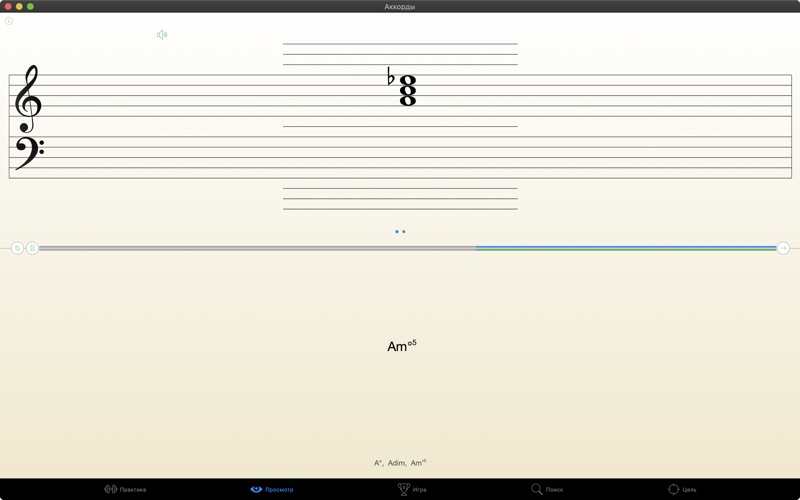Viewport: 800px width, 500px height.
Task: Click the bass clef symbol
Action: (29, 153)
